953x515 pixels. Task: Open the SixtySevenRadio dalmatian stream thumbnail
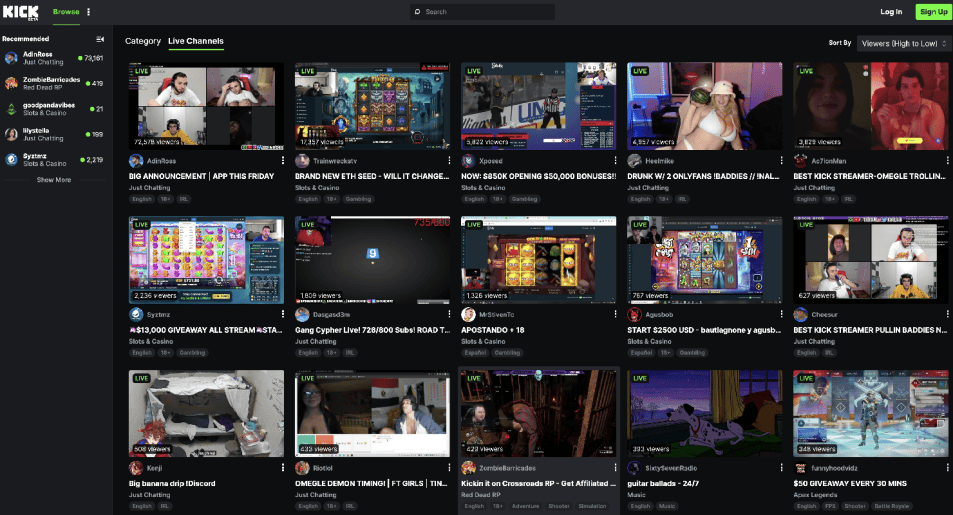704,413
